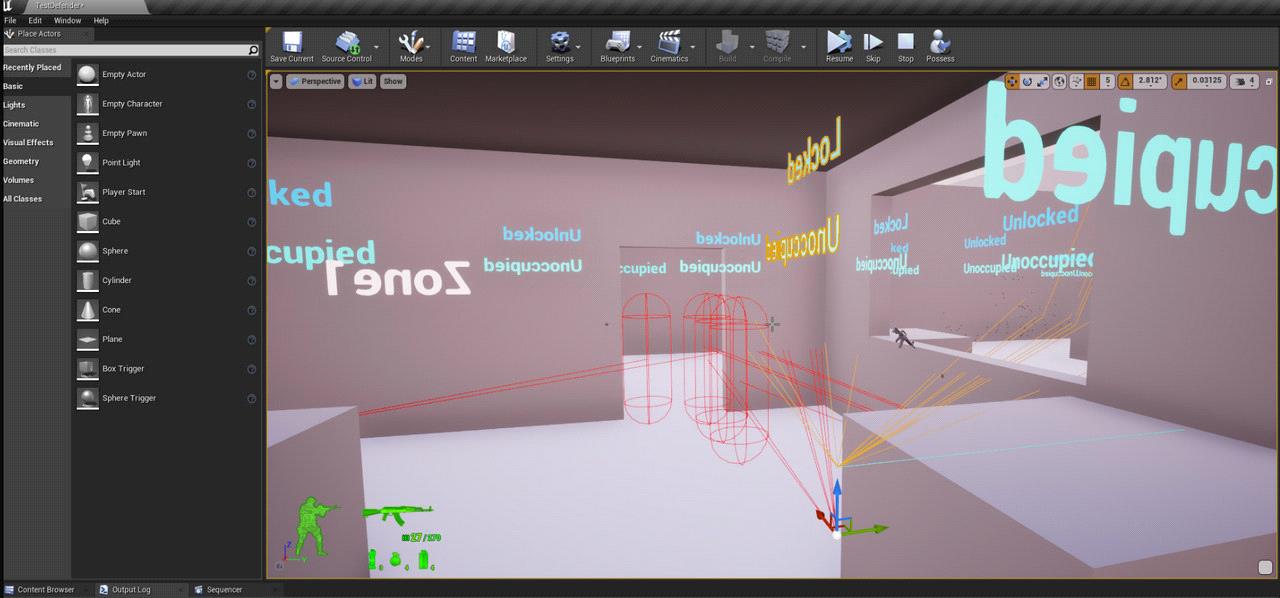Image resolution: width=1280 pixels, height=598 pixels.
Task: Open the Content Browser via the Content icon
Action: click(x=462, y=44)
